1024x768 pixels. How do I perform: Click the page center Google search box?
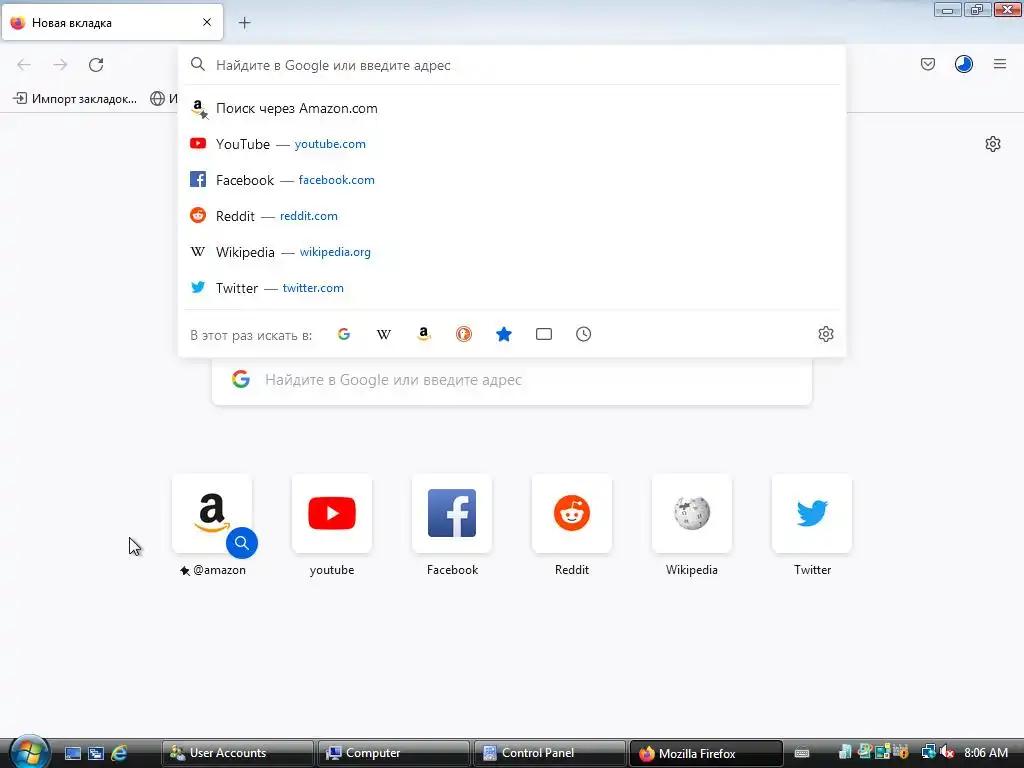click(x=512, y=381)
